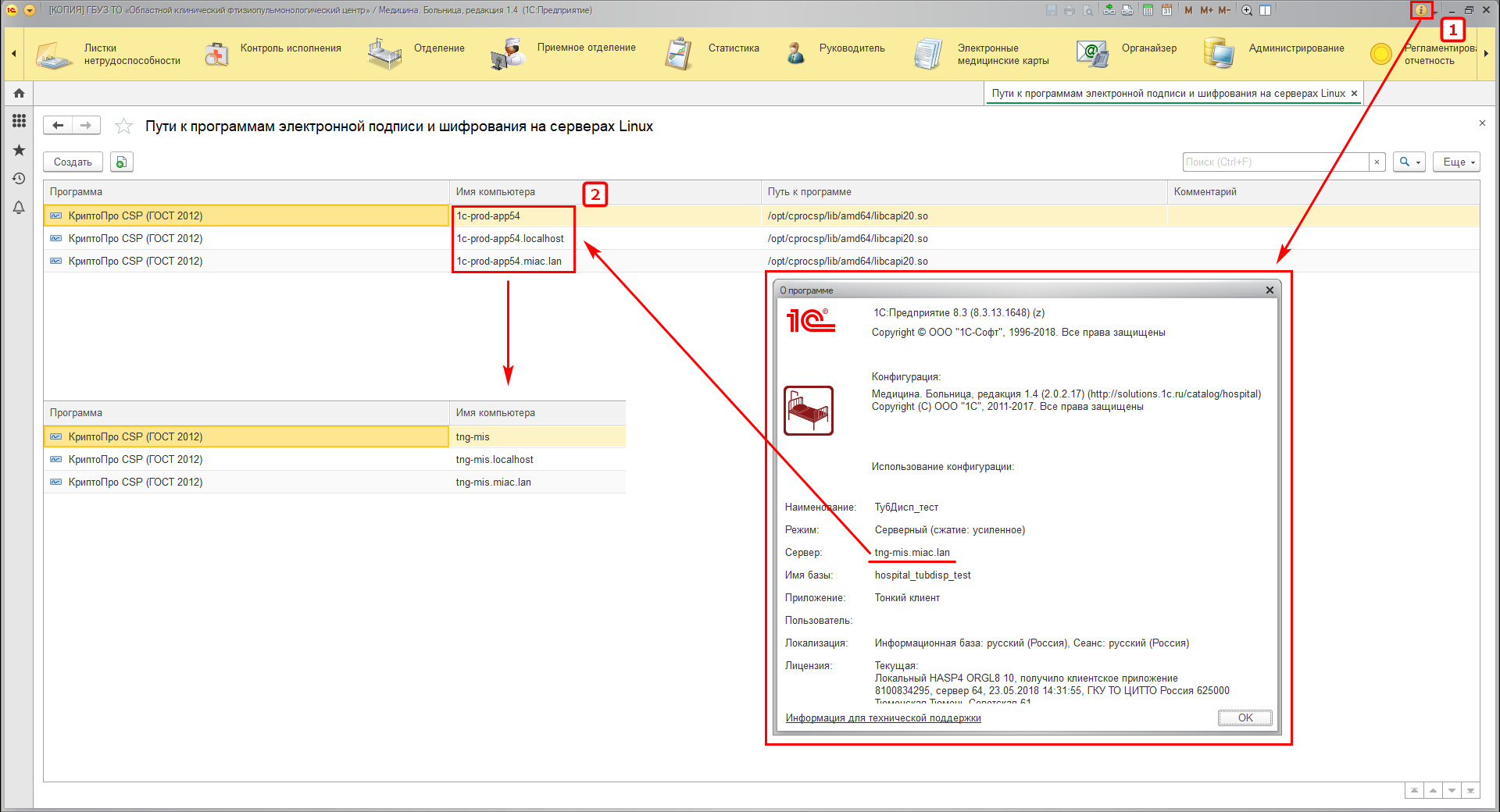
Task: Click the Print preview icon
Action: [x=1088, y=10]
